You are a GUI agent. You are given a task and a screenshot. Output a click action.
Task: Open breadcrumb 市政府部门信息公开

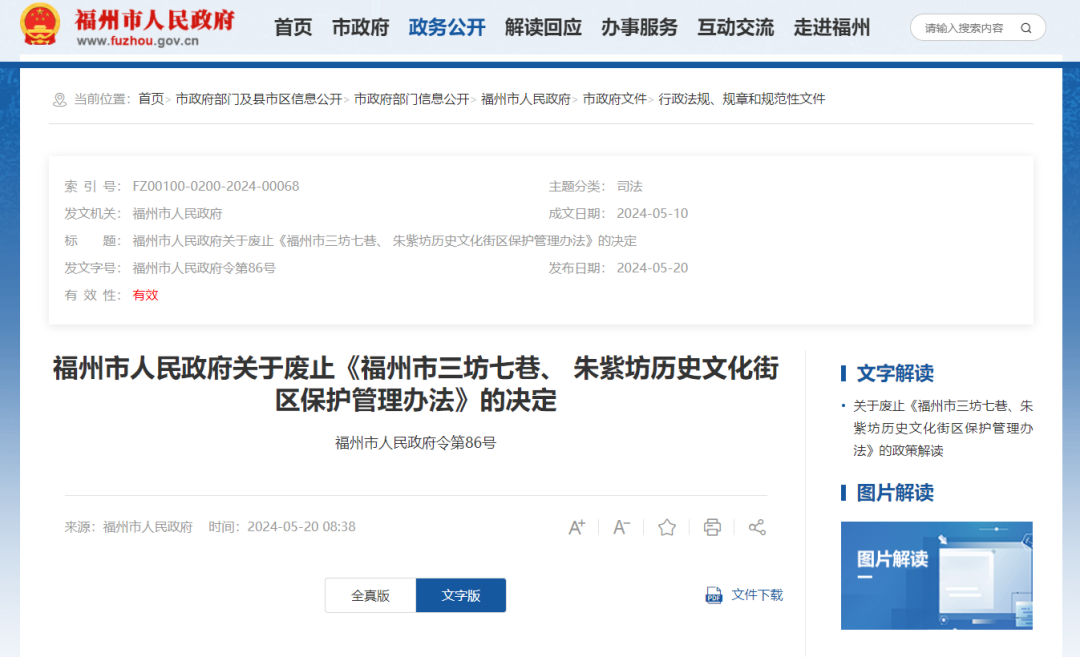pos(411,99)
